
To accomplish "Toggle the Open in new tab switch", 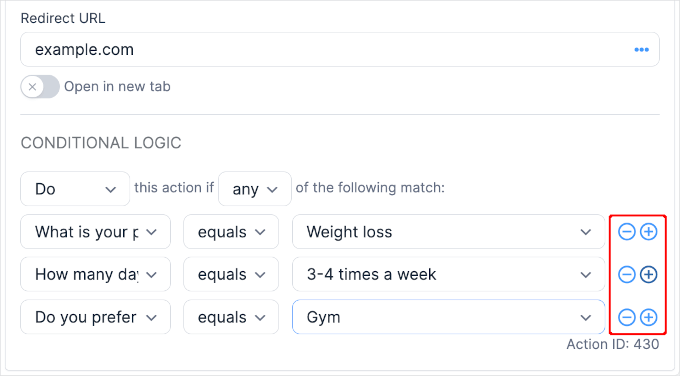I will click(x=40, y=87).
